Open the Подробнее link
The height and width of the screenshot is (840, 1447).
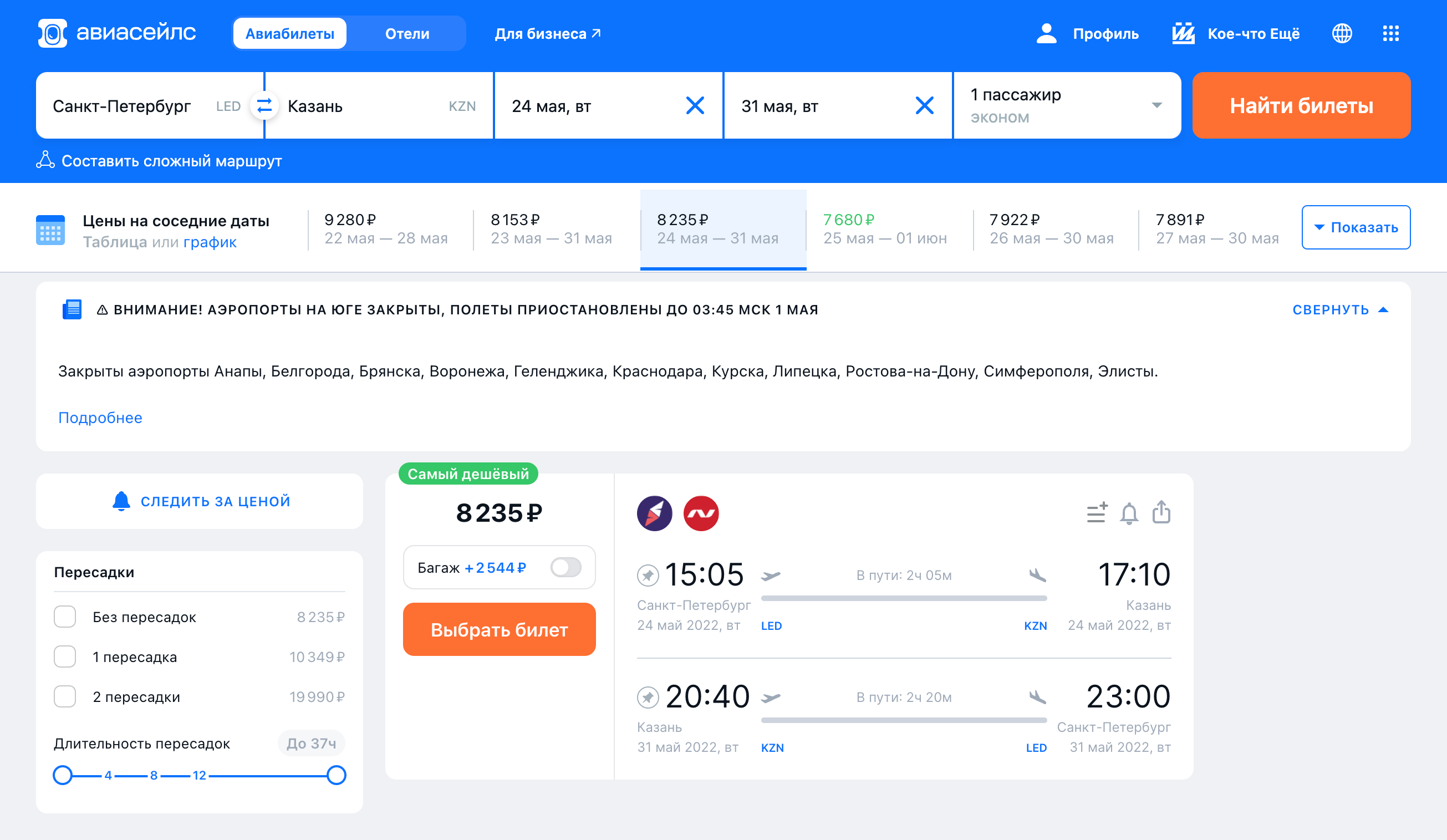pos(100,418)
